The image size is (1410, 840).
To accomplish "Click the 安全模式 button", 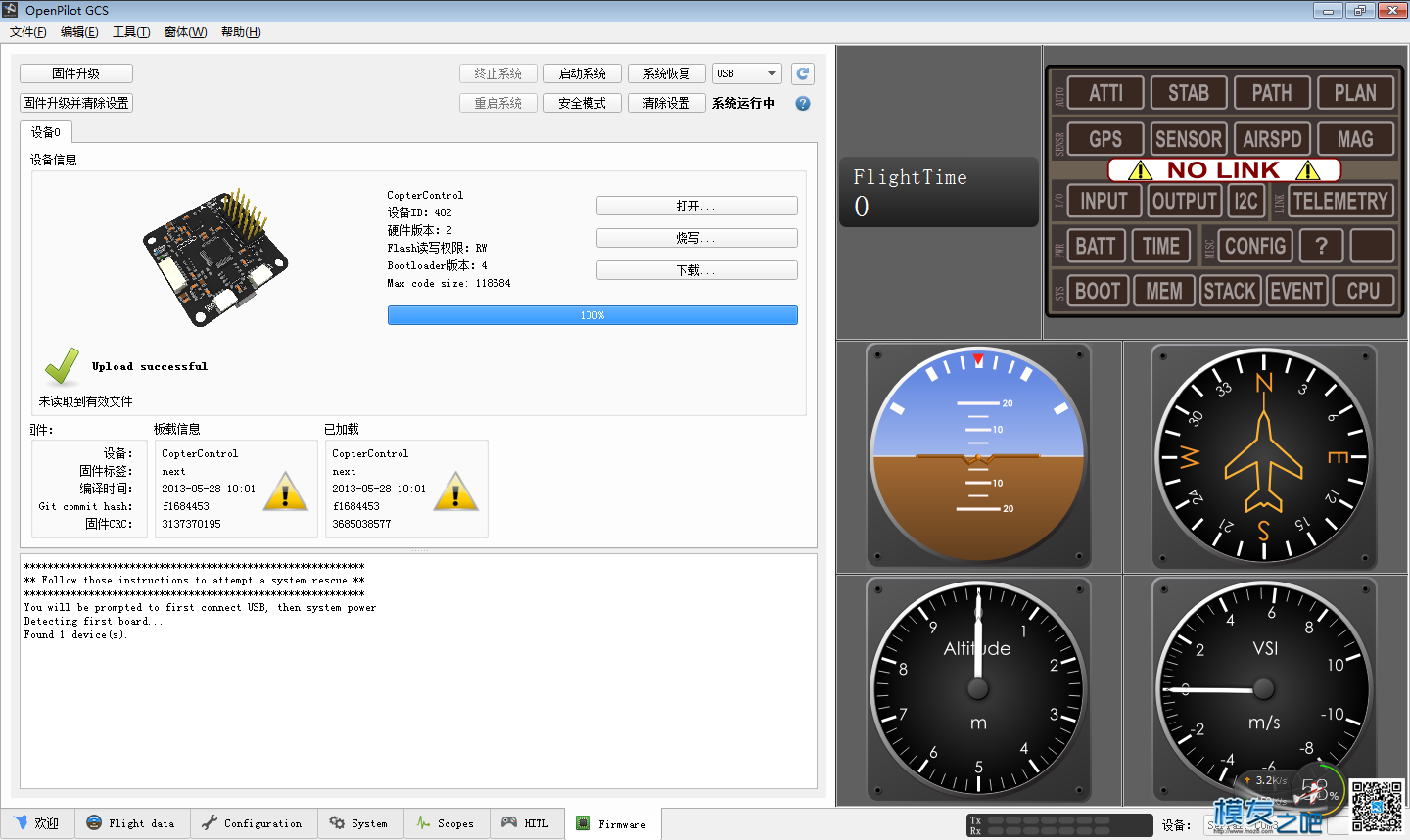I will coord(583,103).
